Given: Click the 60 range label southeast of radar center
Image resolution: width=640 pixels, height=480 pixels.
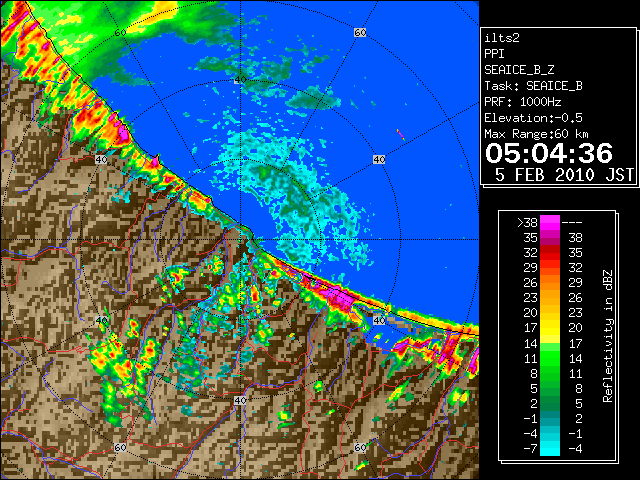Looking at the screenshot, I should (x=360, y=447).
